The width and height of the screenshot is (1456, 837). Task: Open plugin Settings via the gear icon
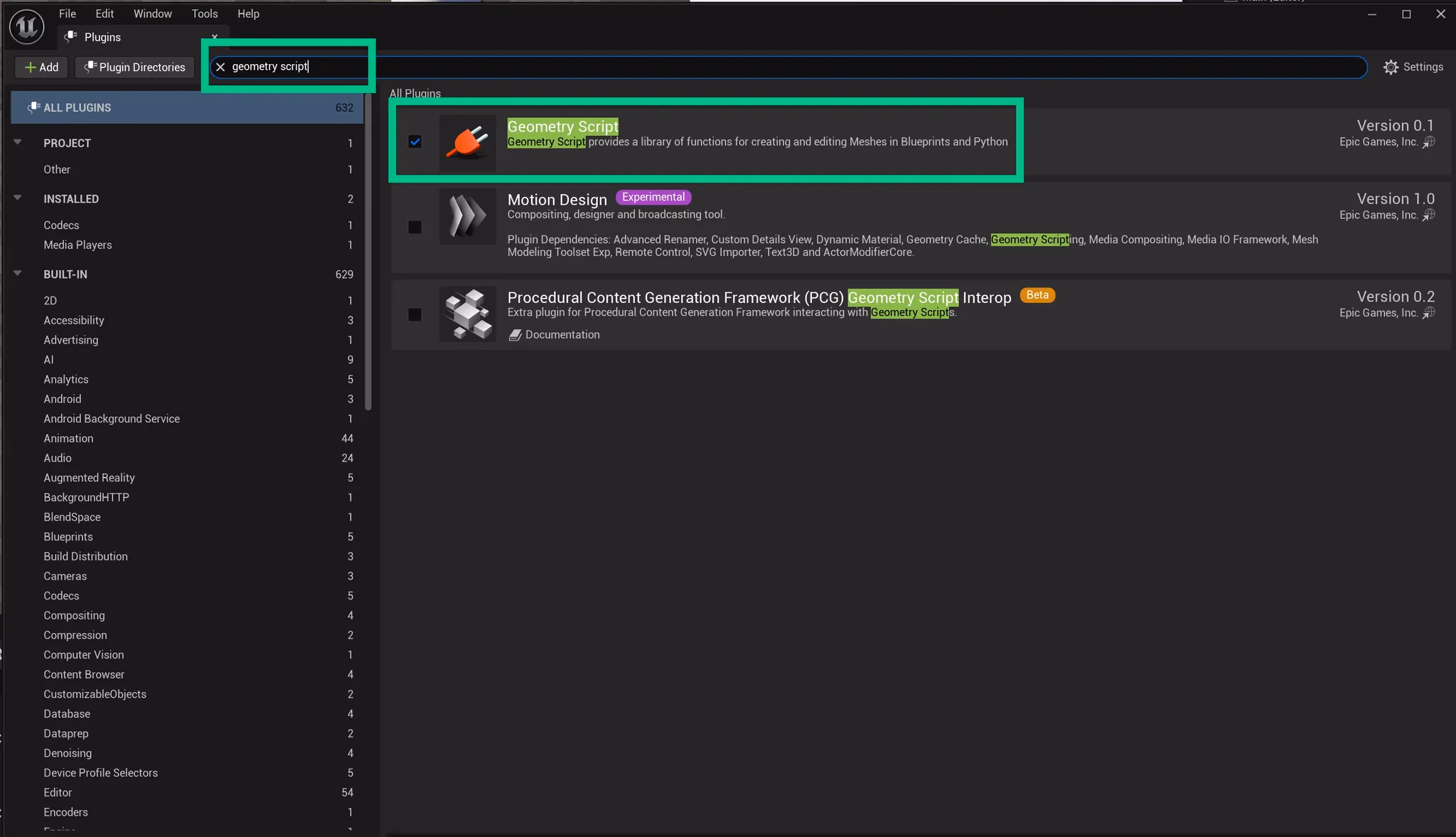pyautogui.click(x=1391, y=67)
